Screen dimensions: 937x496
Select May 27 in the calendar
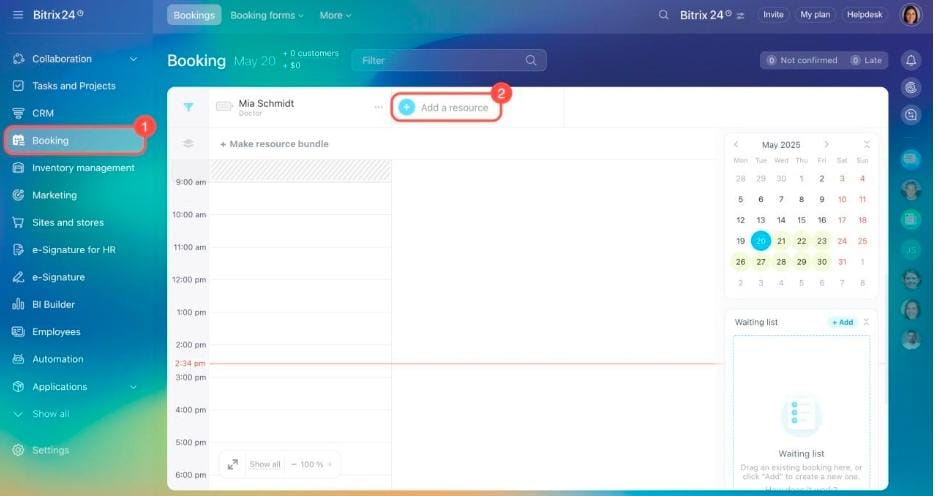(761, 262)
